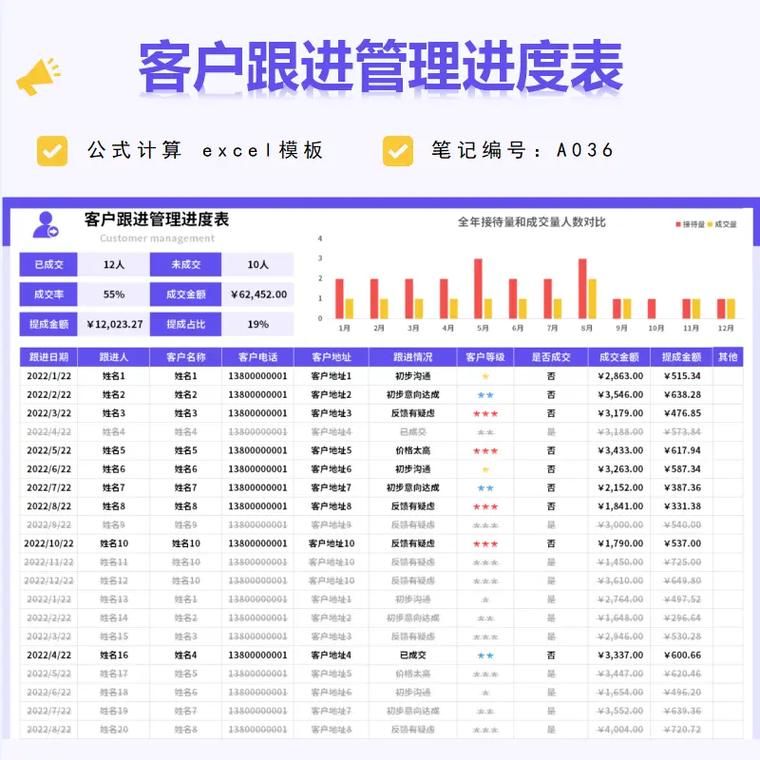760x760 pixels.
Task: Select the 10人 value cell
Action: pyautogui.click(x=257, y=265)
